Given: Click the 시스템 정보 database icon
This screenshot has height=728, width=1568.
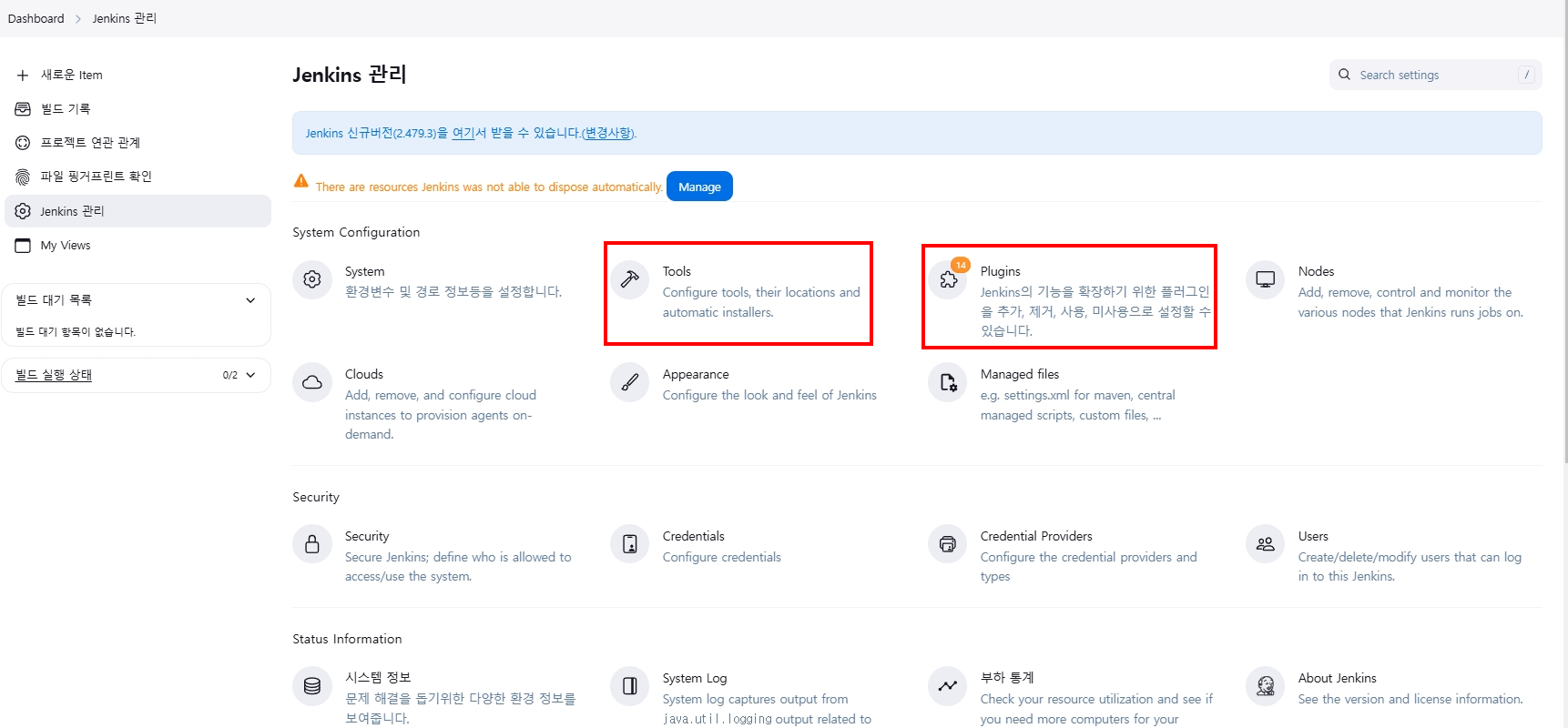Looking at the screenshot, I should point(312,686).
